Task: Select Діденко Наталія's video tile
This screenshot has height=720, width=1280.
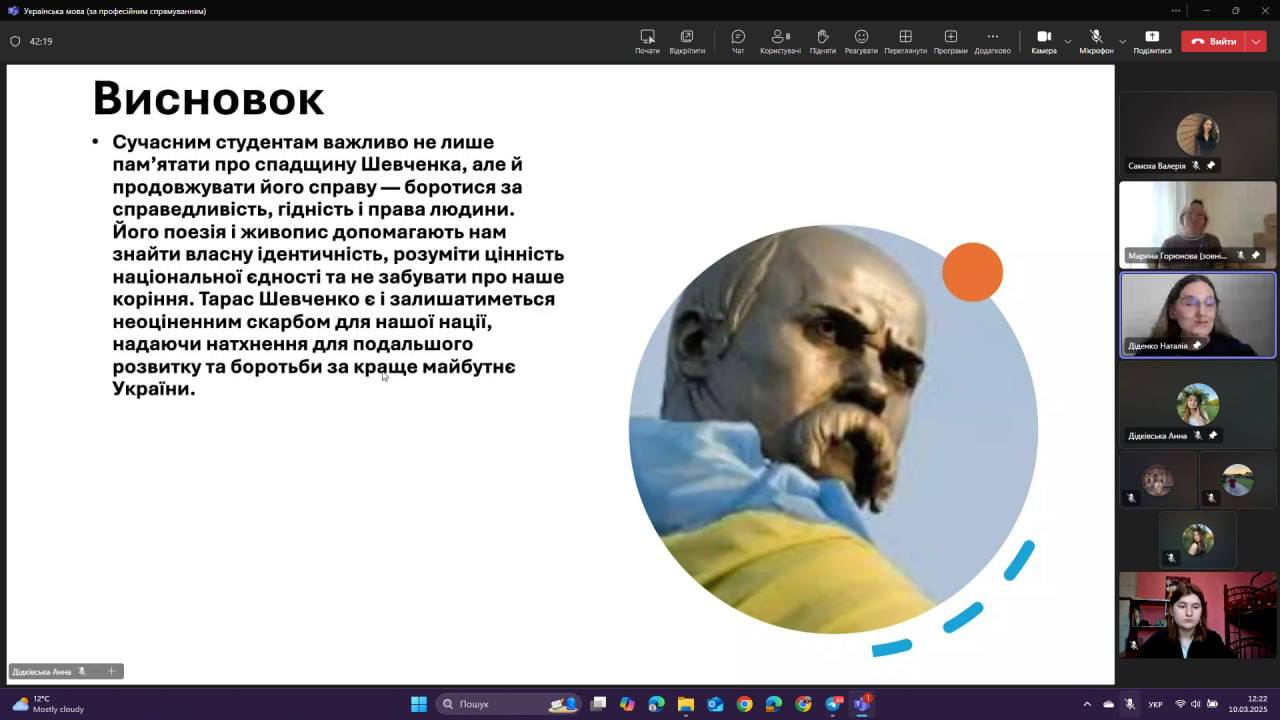Action: [x=1197, y=314]
